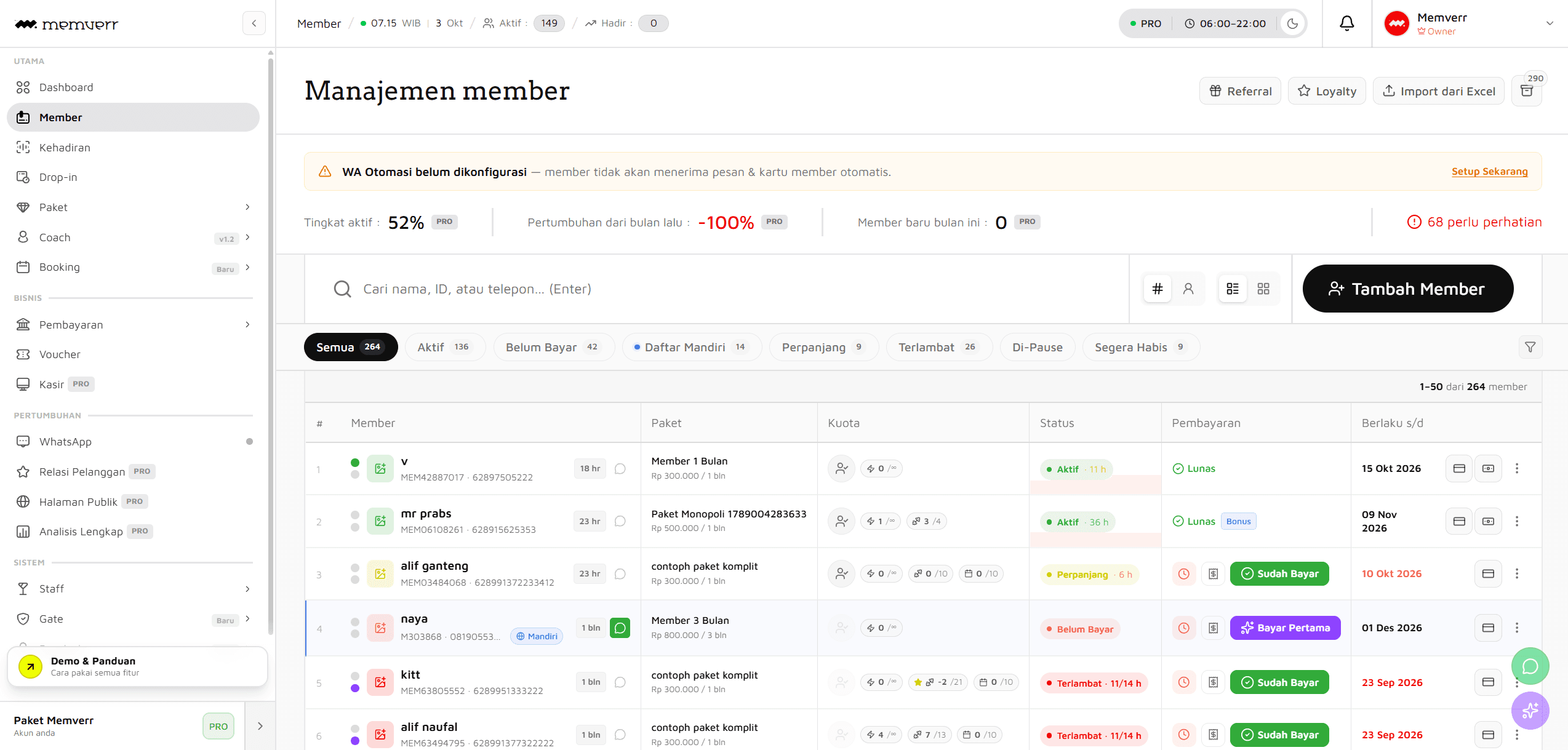Select the Daftar Mandiri filter tab
Screen dimensions: 1568x750
692,347
